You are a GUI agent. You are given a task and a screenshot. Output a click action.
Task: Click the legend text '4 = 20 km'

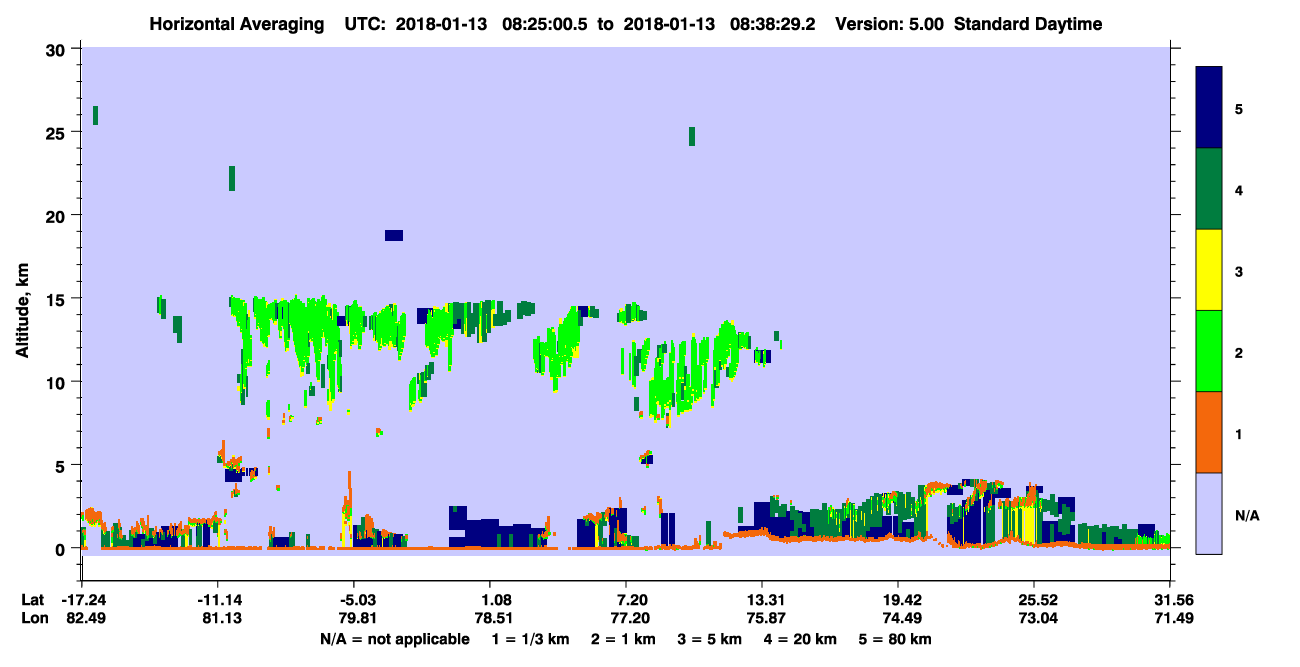point(800,639)
